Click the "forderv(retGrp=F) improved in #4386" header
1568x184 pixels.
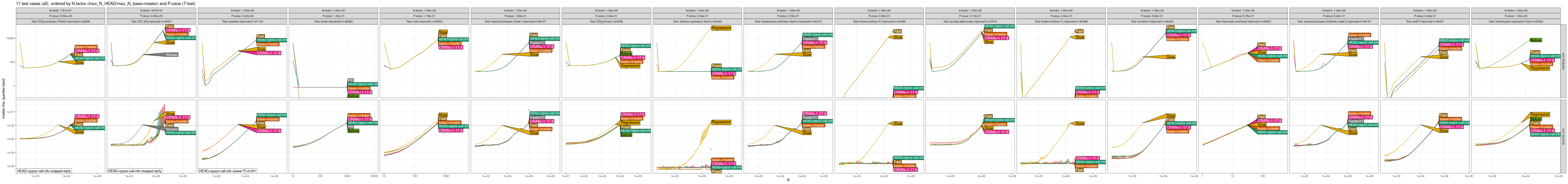click(879, 21)
